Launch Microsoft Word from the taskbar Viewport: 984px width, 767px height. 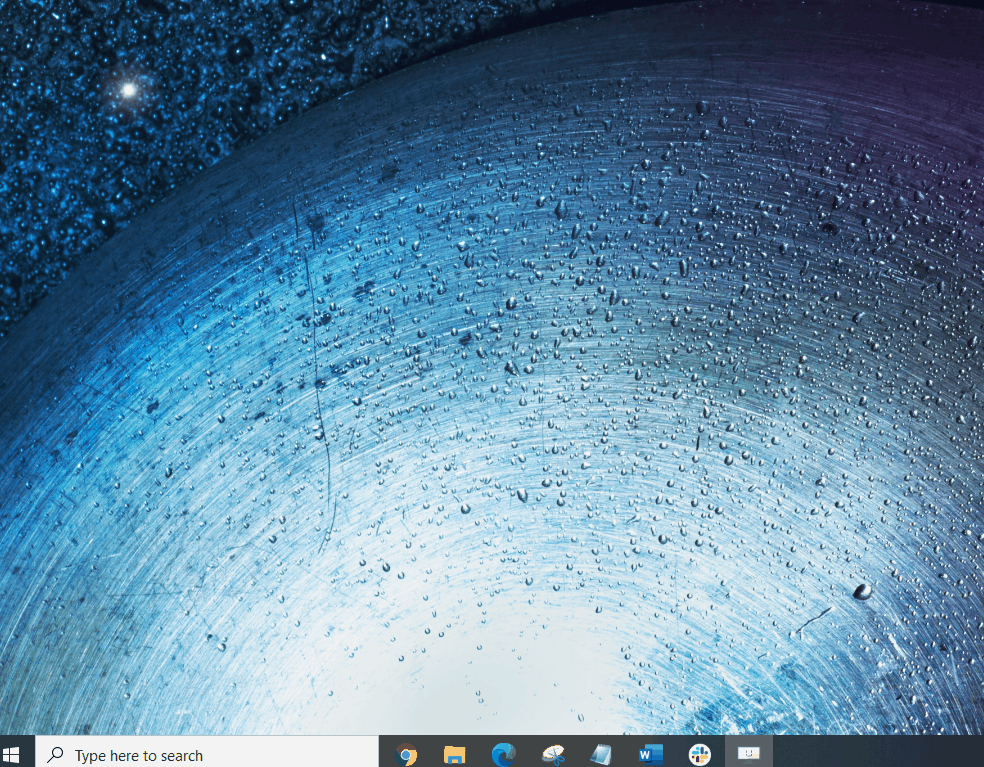click(650, 754)
